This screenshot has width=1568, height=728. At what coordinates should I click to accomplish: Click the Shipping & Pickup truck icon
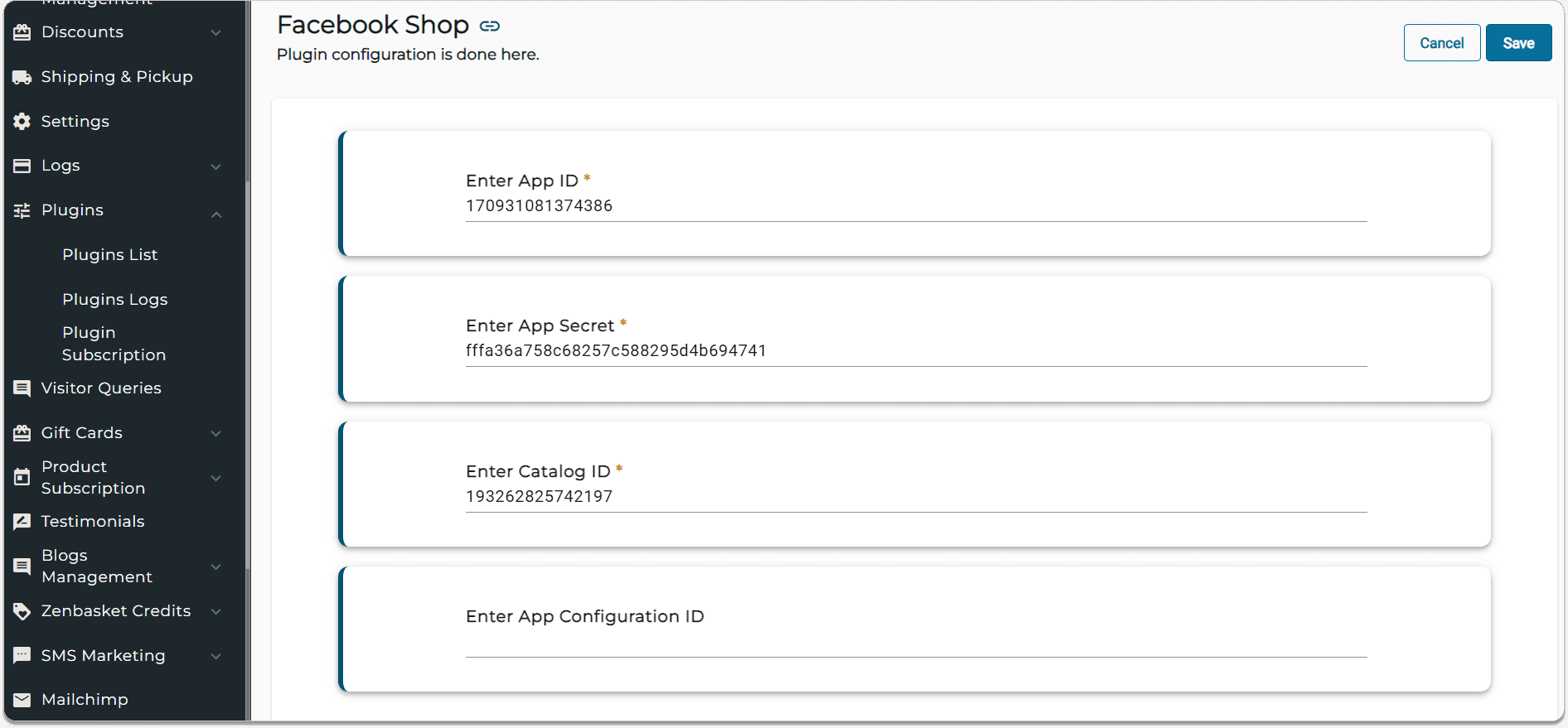[x=22, y=77]
